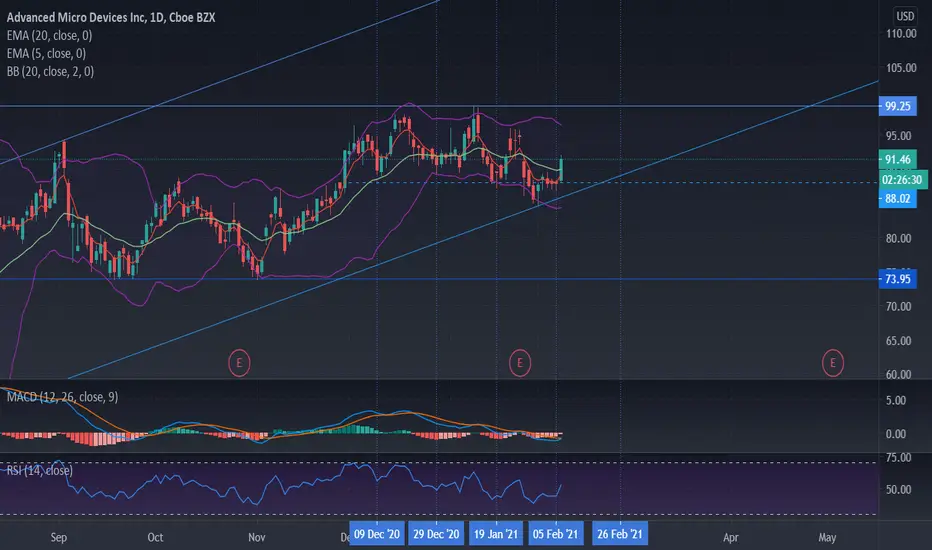Select the 19 Jan '21 date marker
Viewport: 932px width, 550px height.
[496, 534]
